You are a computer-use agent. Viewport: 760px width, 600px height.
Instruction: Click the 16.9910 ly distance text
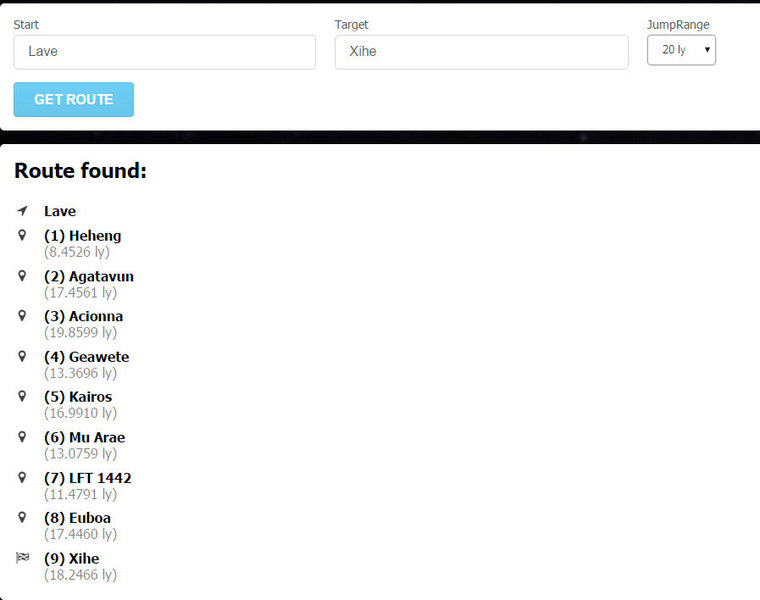click(80, 413)
